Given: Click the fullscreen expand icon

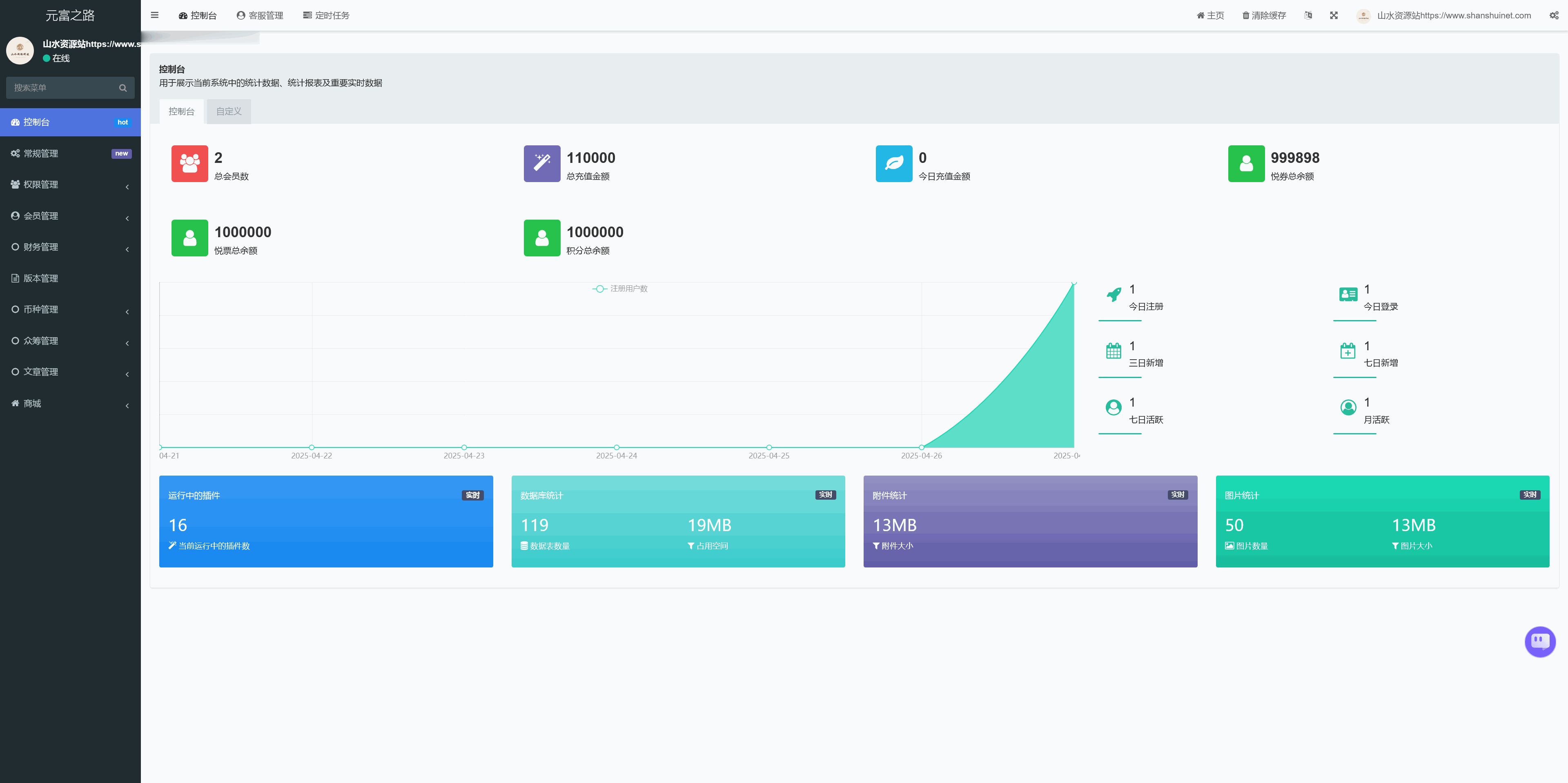Looking at the screenshot, I should pyautogui.click(x=1334, y=15).
